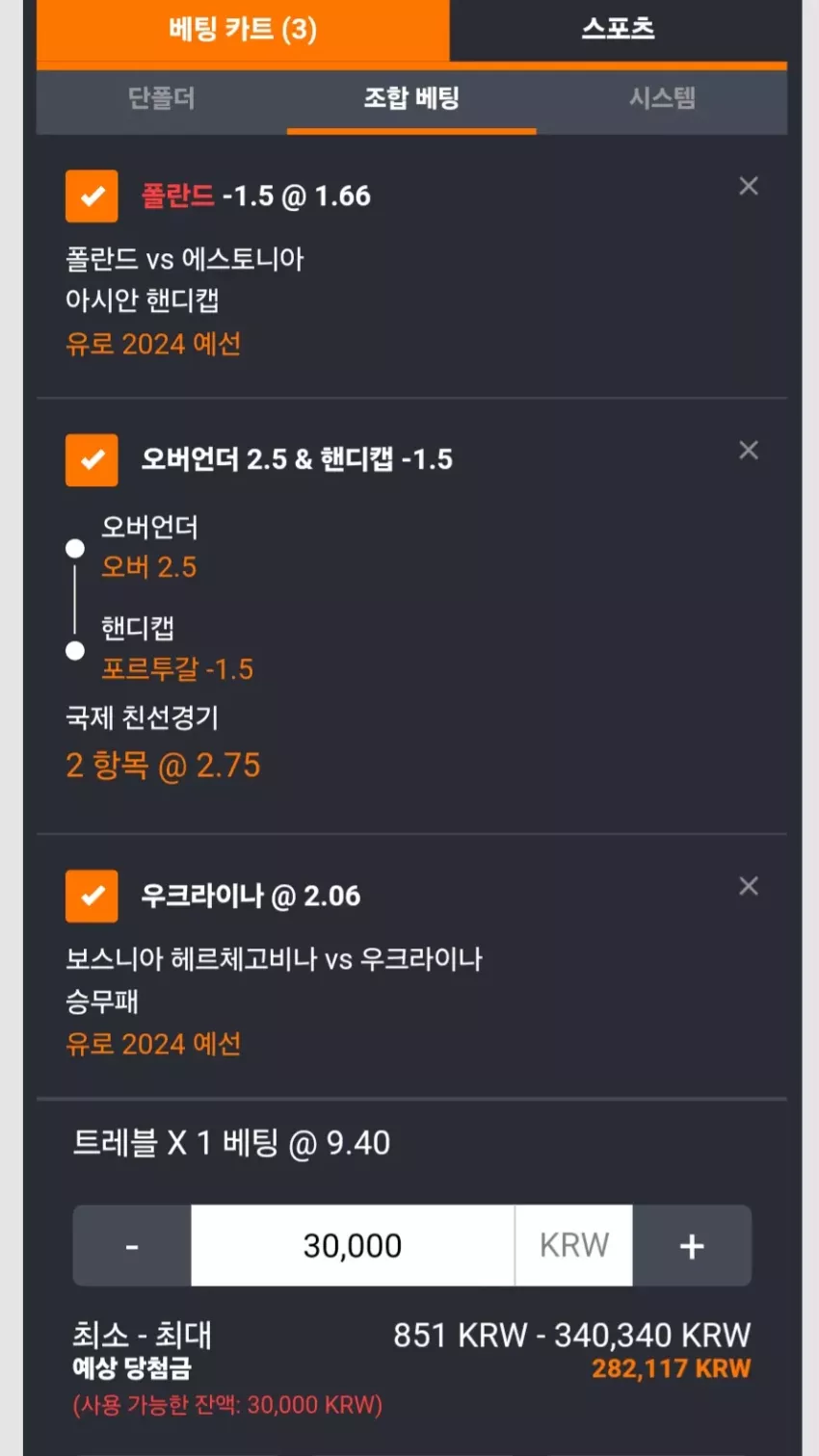Open 유로 2024 예선 link under 우크라이나 bet
819x1456 pixels.
(153, 1044)
